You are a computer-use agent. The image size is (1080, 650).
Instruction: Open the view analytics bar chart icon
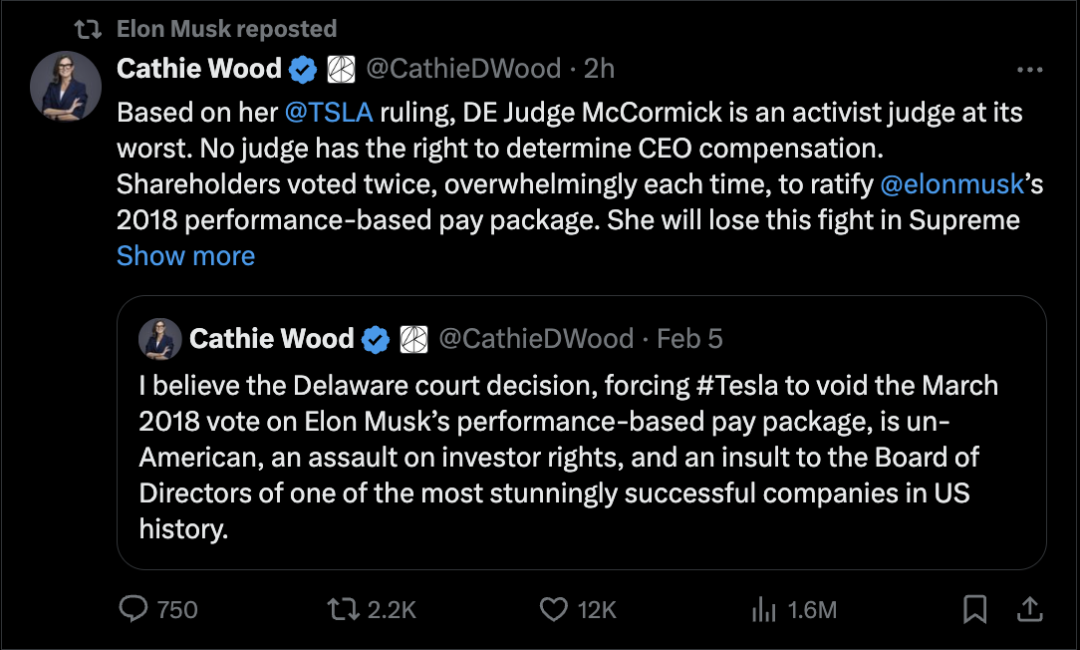click(x=764, y=609)
